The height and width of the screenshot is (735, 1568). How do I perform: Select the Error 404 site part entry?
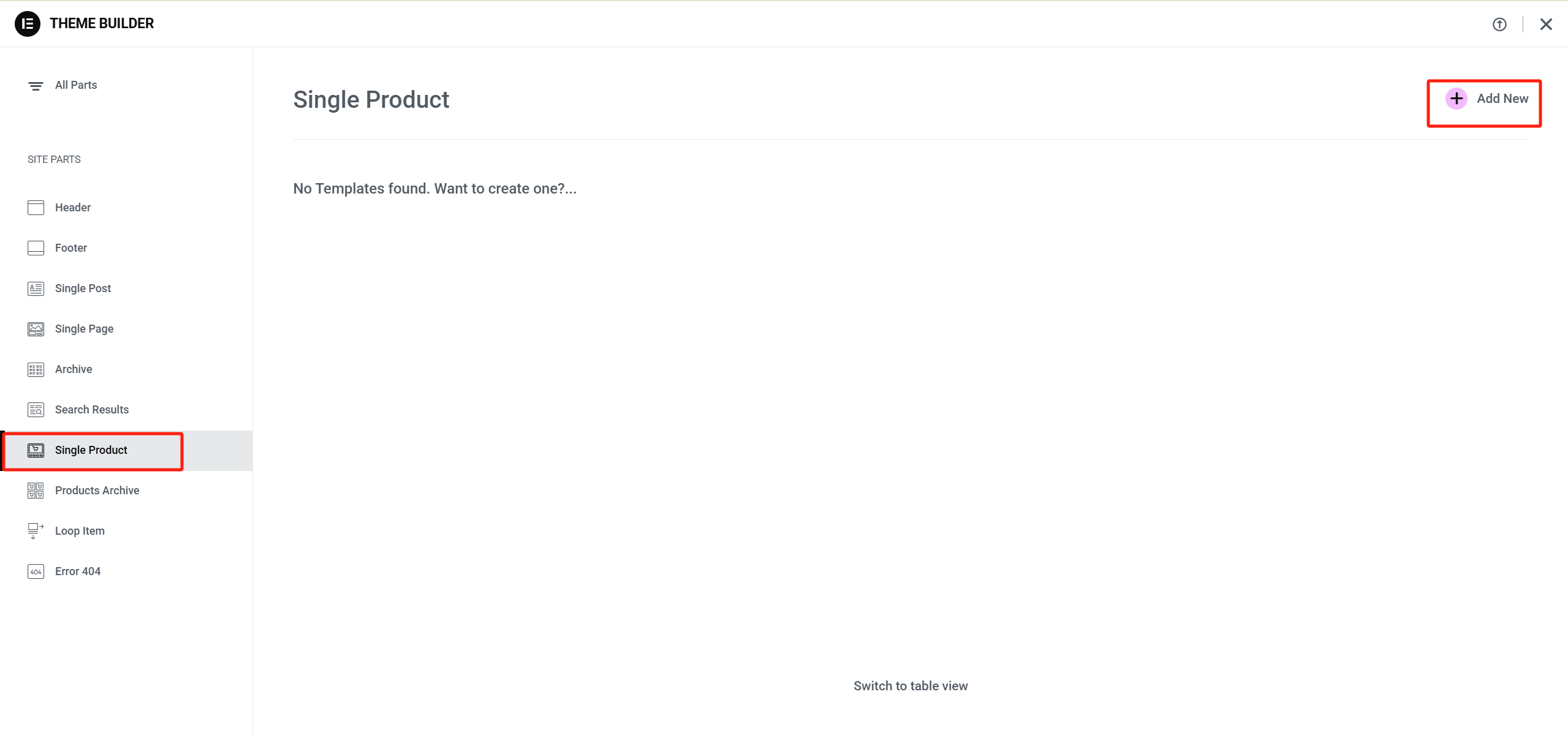(78, 571)
